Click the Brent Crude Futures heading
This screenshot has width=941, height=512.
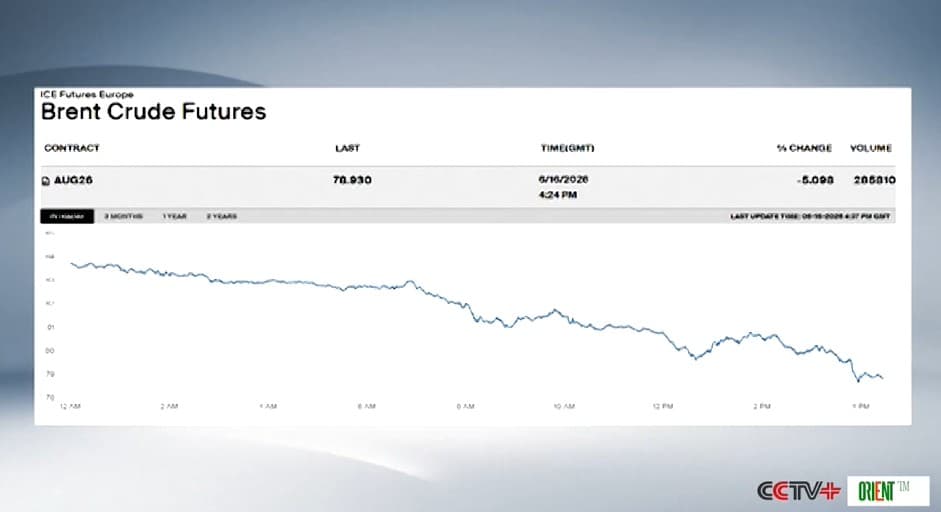tap(154, 112)
